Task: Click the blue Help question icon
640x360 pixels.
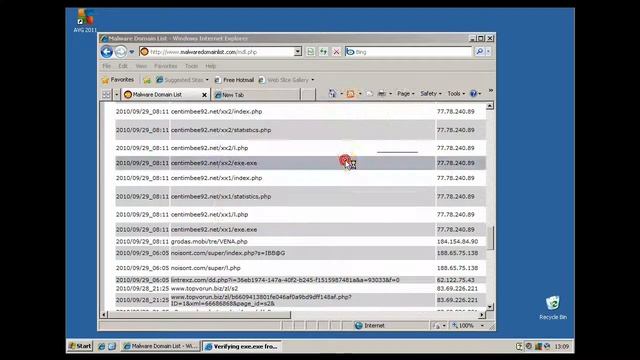Action: click(x=473, y=94)
